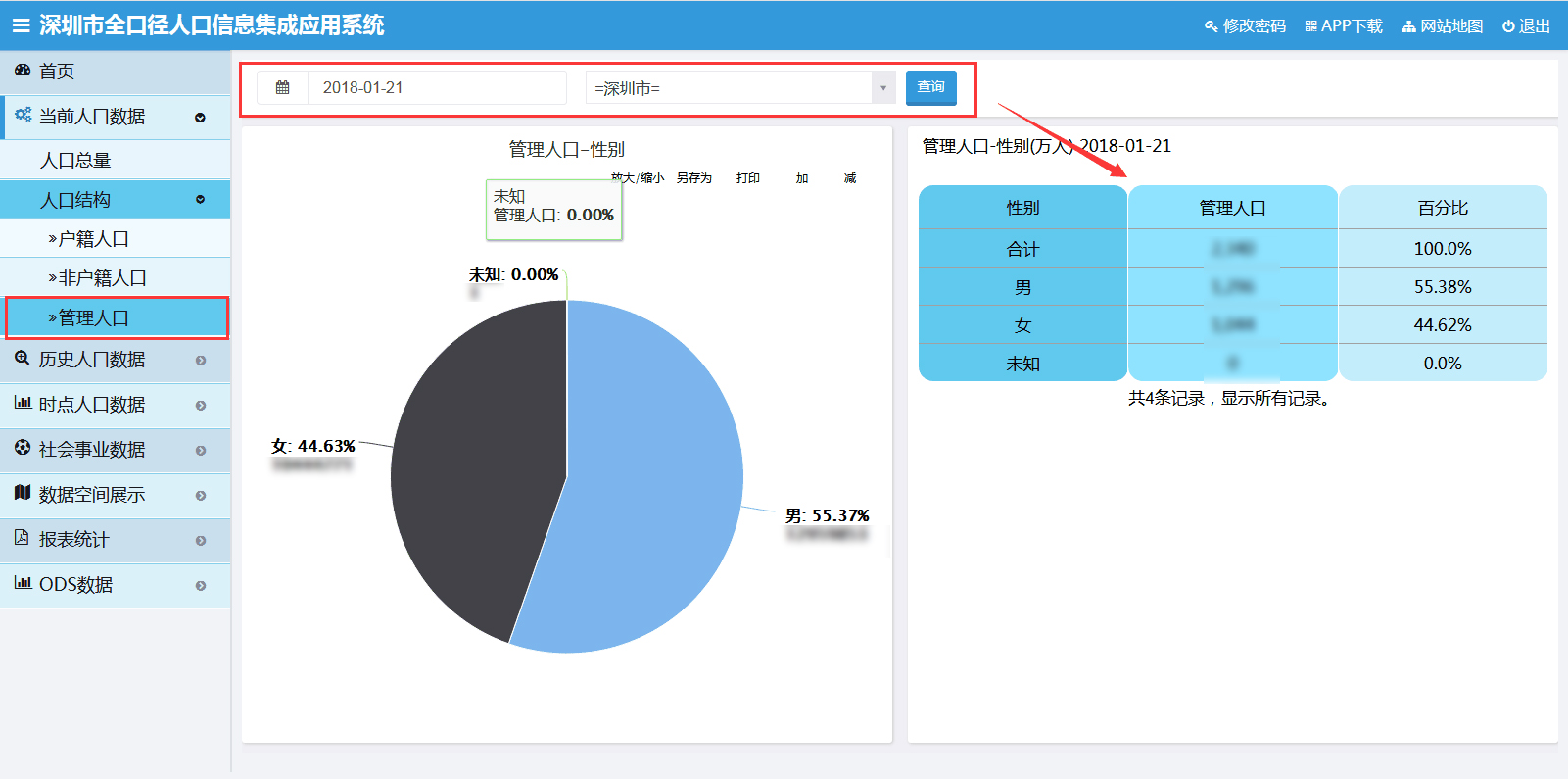Click chart toolbar 打印
The width and height of the screenshot is (1568, 779).
tap(748, 178)
